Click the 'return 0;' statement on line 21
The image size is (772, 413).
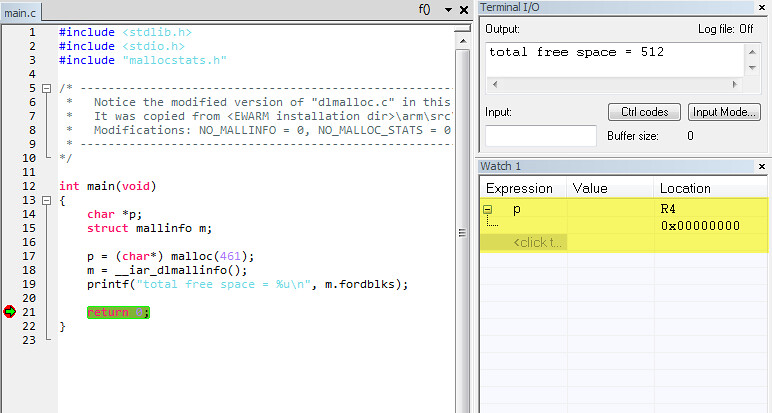118,312
